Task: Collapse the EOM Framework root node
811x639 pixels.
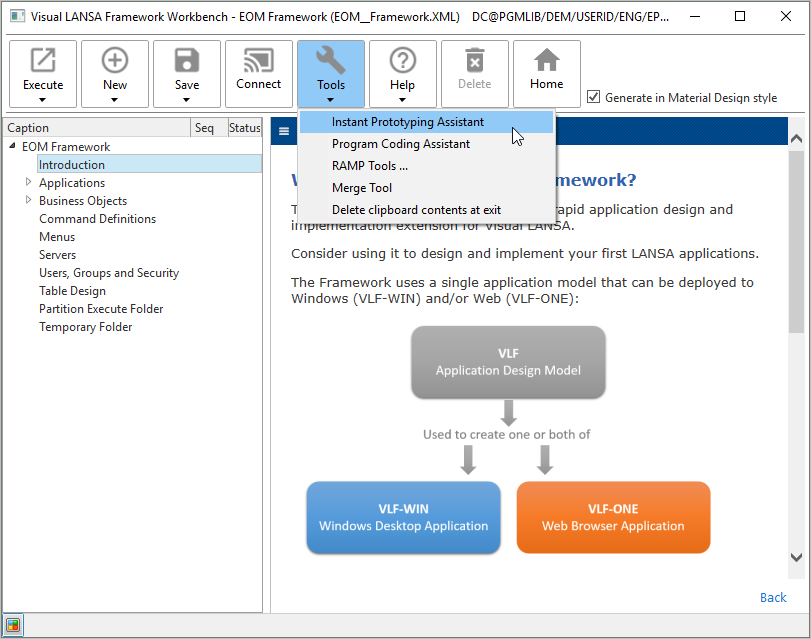Action: coord(12,146)
